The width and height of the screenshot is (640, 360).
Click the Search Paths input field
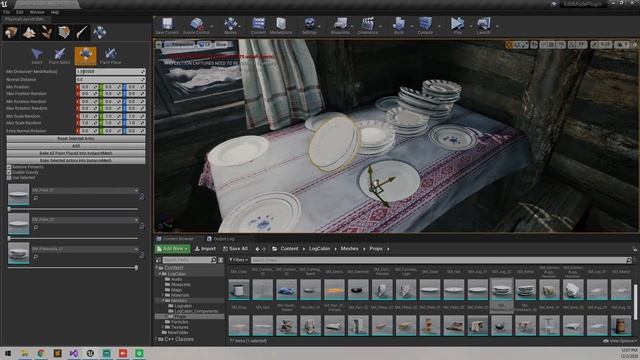point(189,260)
